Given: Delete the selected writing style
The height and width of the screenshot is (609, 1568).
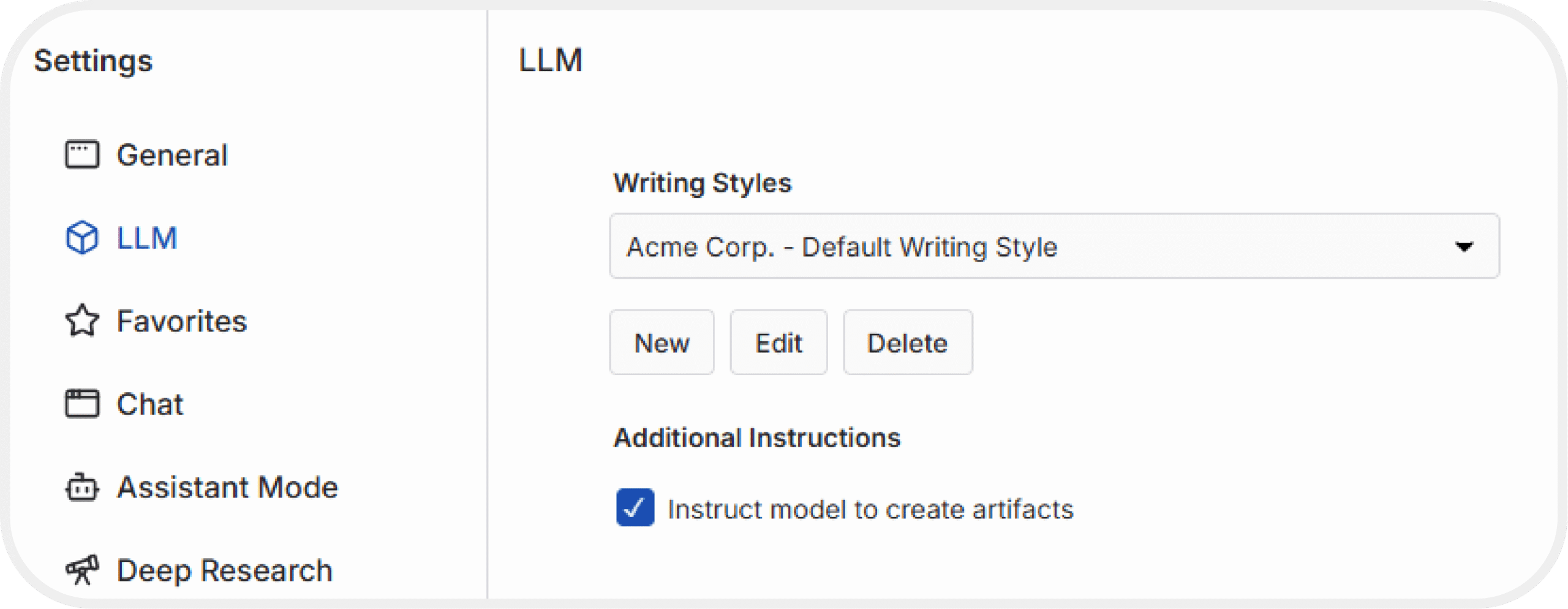Looking at the screenshot, I should (x=908, y=342).
